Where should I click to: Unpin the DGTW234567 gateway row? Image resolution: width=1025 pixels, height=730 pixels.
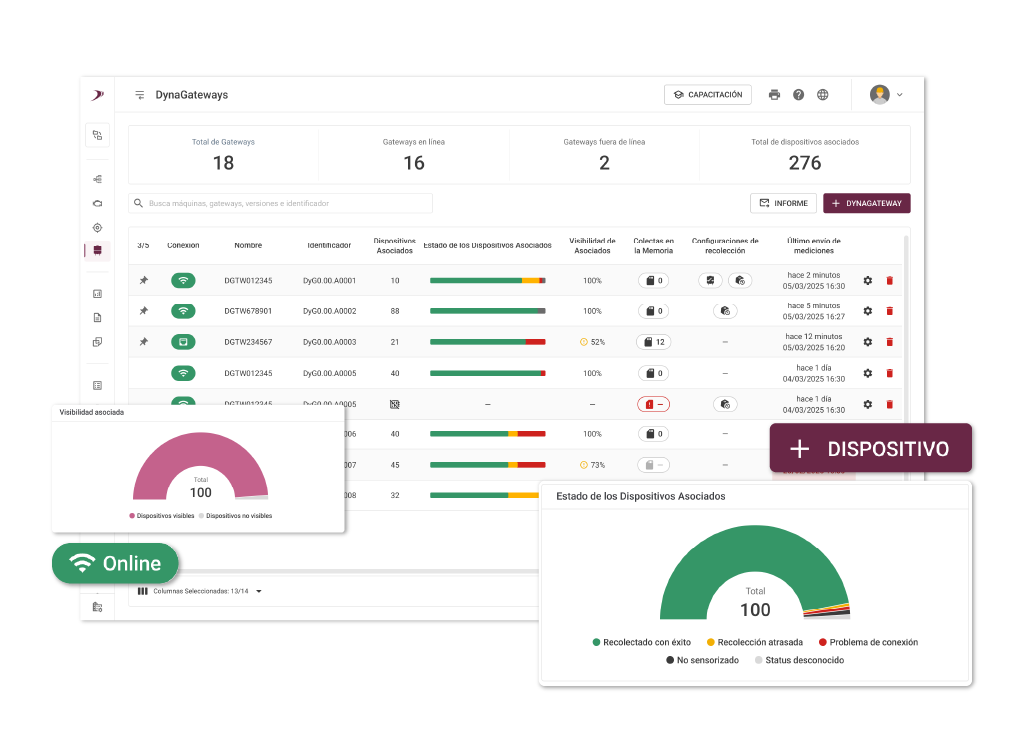tap(144, 342)
